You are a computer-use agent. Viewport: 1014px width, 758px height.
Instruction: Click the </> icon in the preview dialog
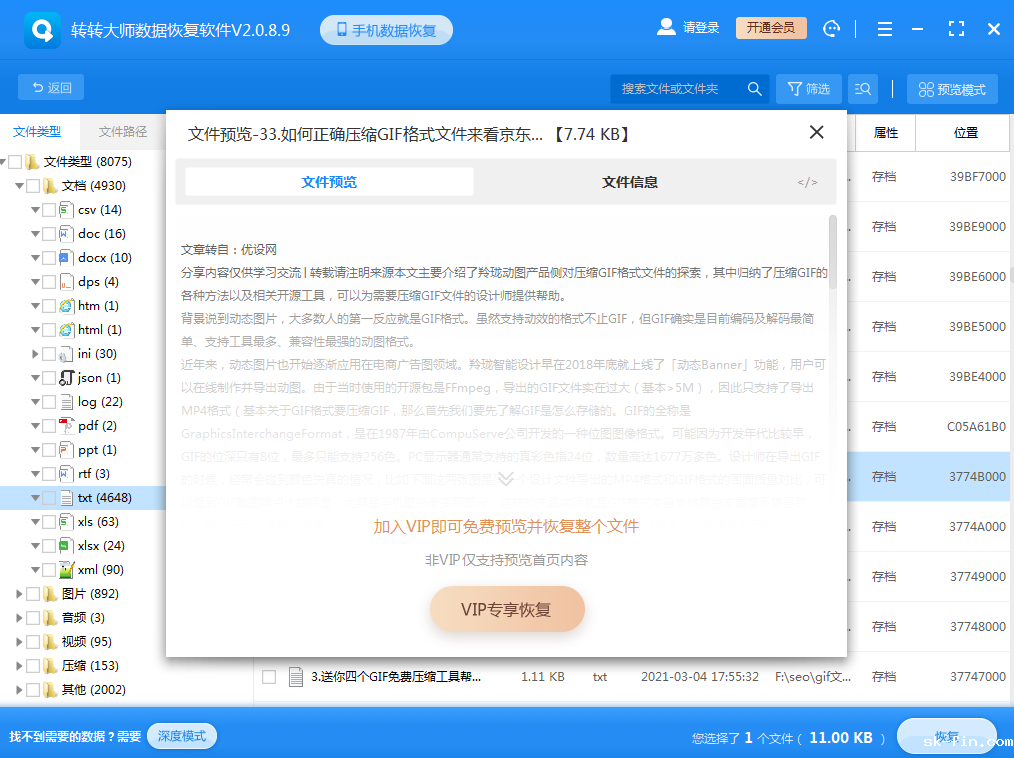coord(806,182)
